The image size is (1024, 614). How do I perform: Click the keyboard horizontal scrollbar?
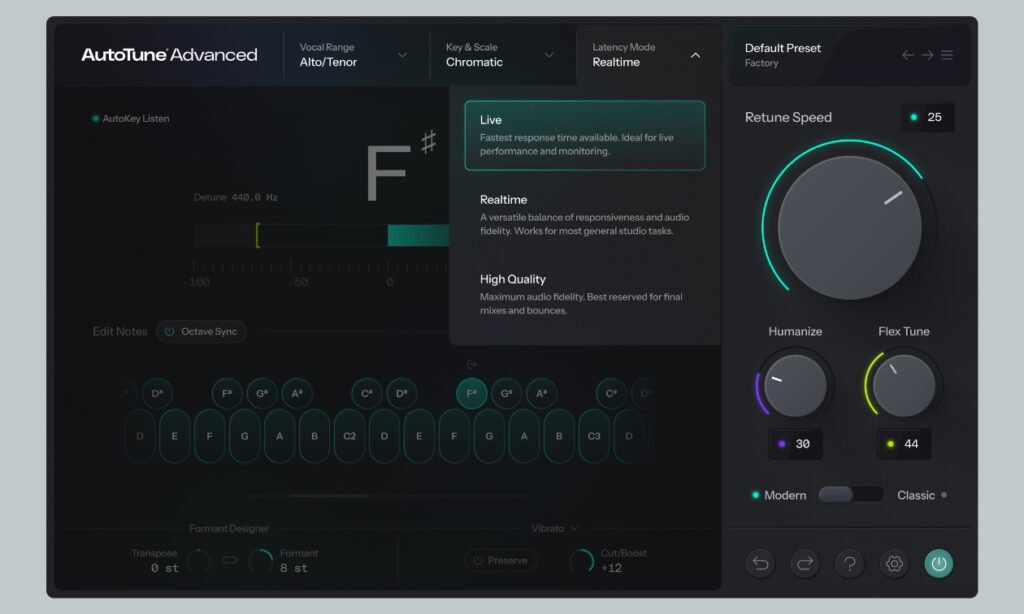(329, 496)
